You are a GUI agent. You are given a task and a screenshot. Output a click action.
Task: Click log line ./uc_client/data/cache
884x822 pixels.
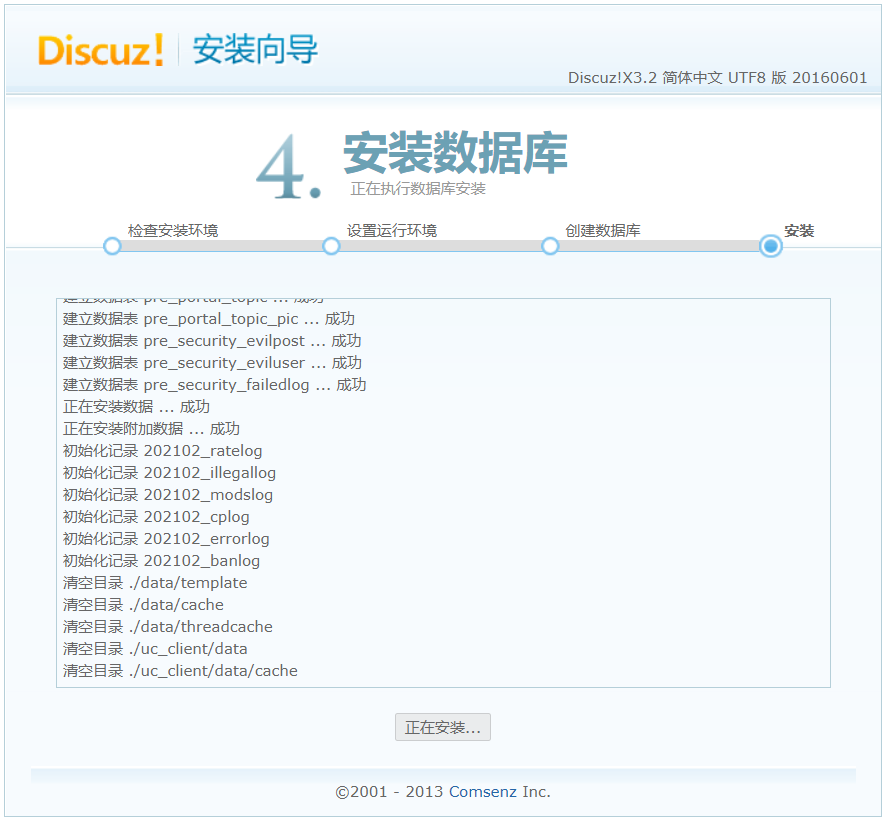(180, 671)
